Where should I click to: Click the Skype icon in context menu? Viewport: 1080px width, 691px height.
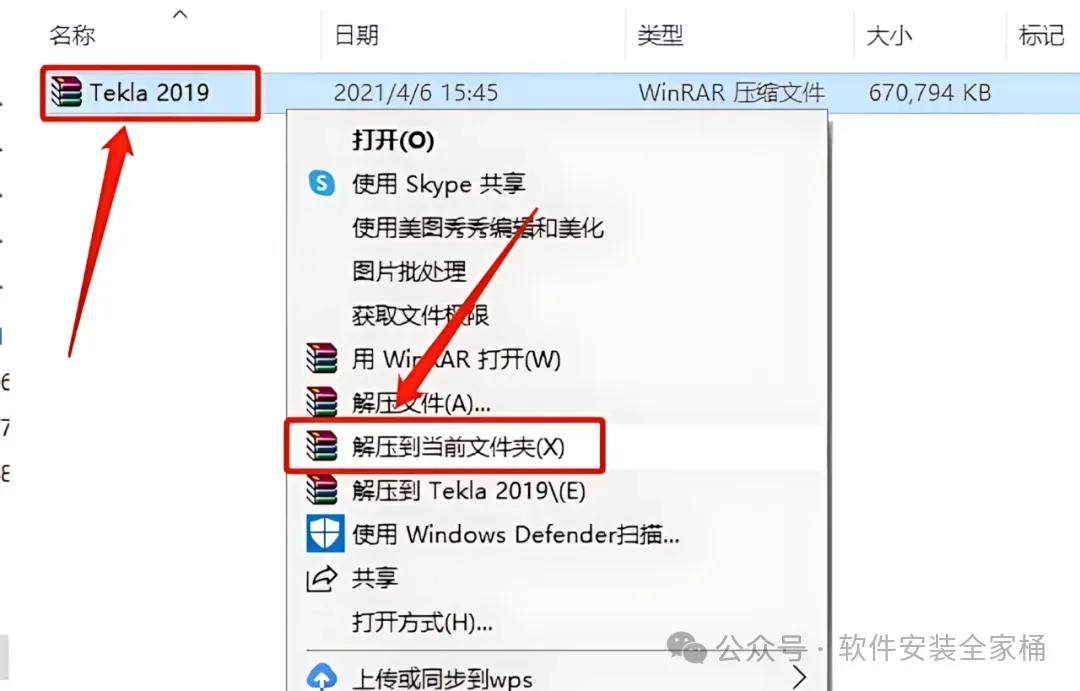coord(322,183)
